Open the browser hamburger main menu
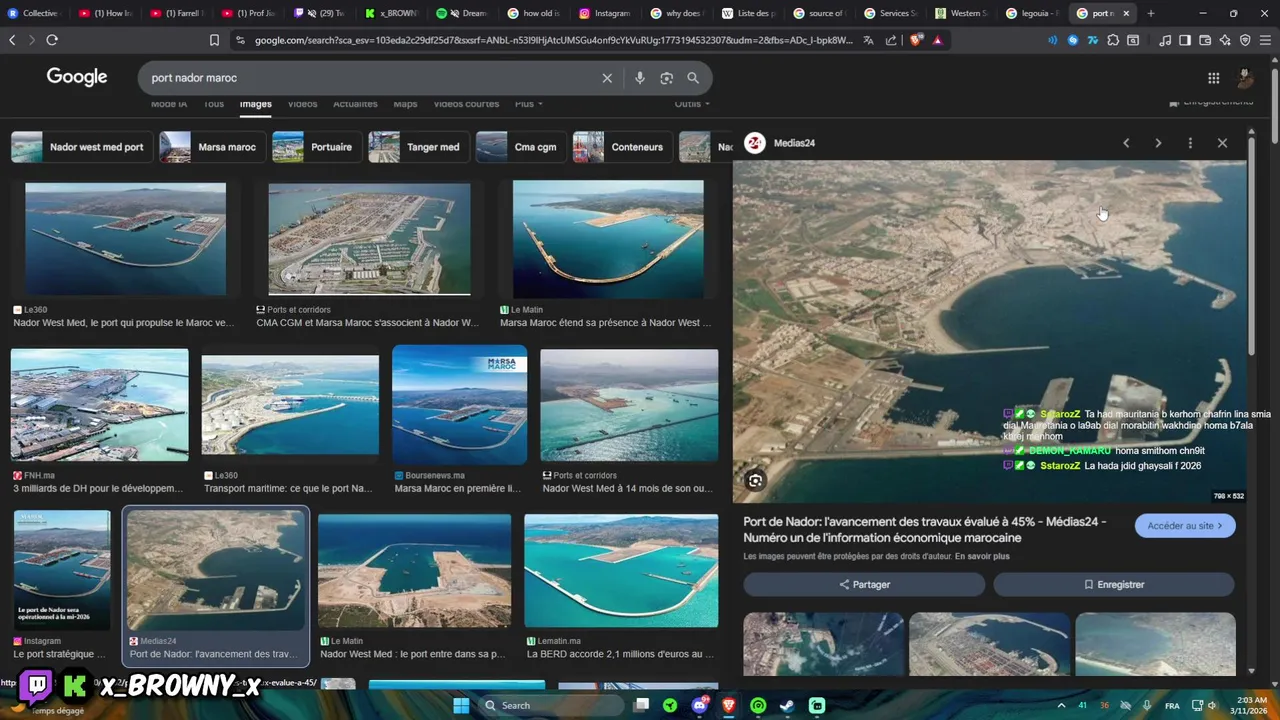This screenshot has width=1280, height=720. coord(1266,40)
